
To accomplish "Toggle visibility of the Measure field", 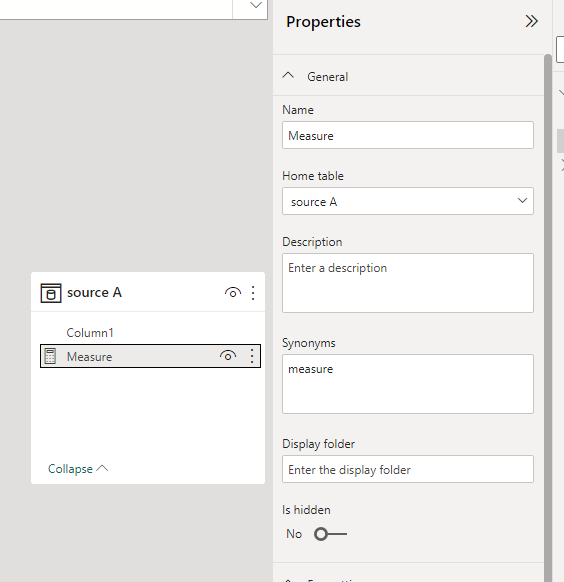I will click(x=228, y=356).
